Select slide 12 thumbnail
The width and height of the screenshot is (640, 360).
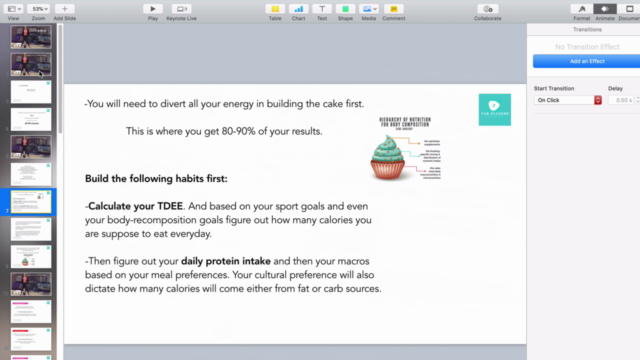(x=31, y=339)
